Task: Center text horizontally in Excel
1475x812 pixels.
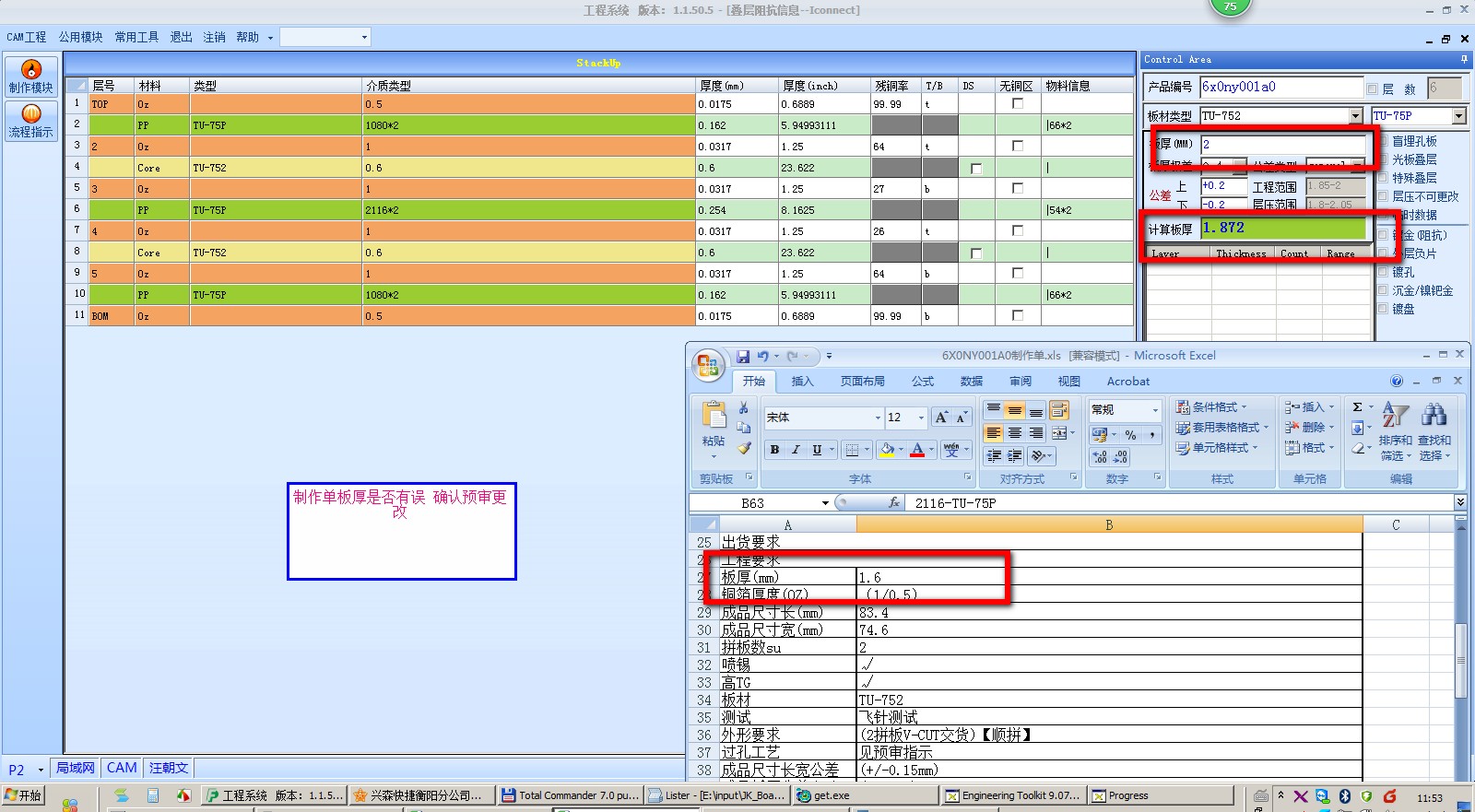Action: pos(1014,432)
